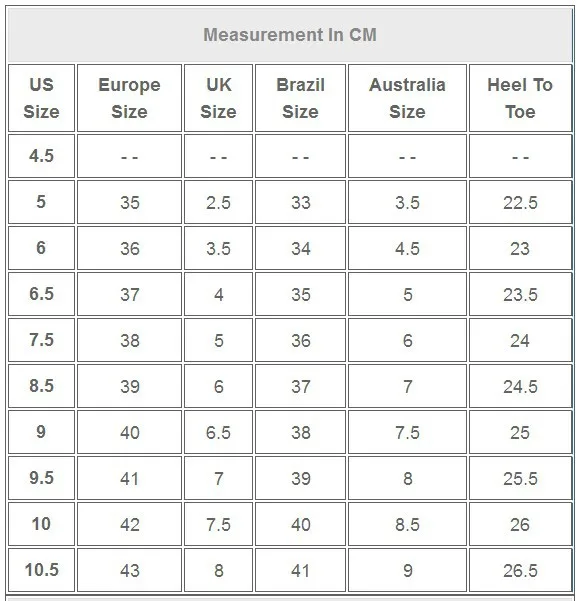Select the UK Size column header
Screen dimensions: 577x601
click(218, 98)
